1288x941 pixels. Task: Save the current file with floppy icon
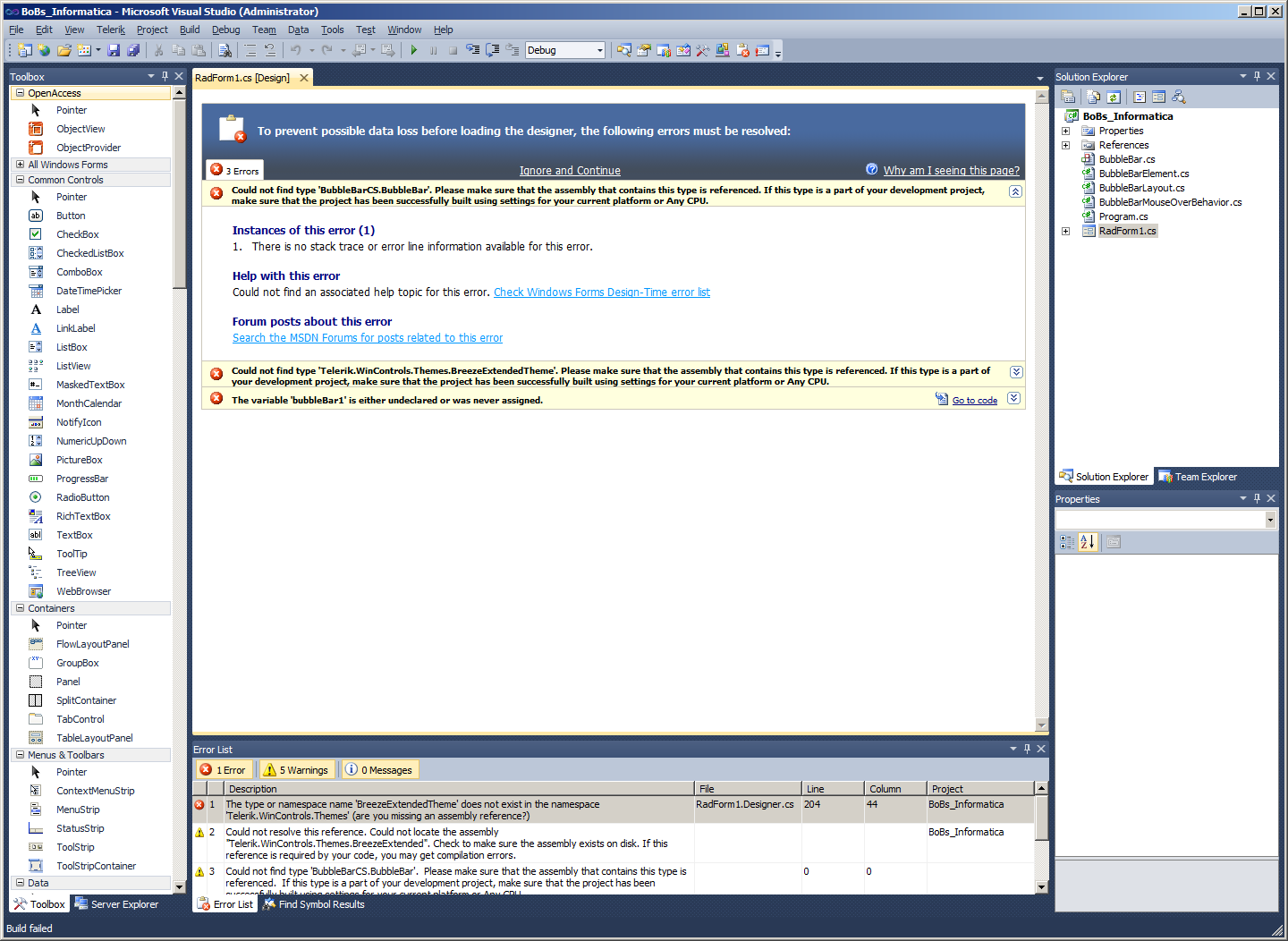coord(114,50)
